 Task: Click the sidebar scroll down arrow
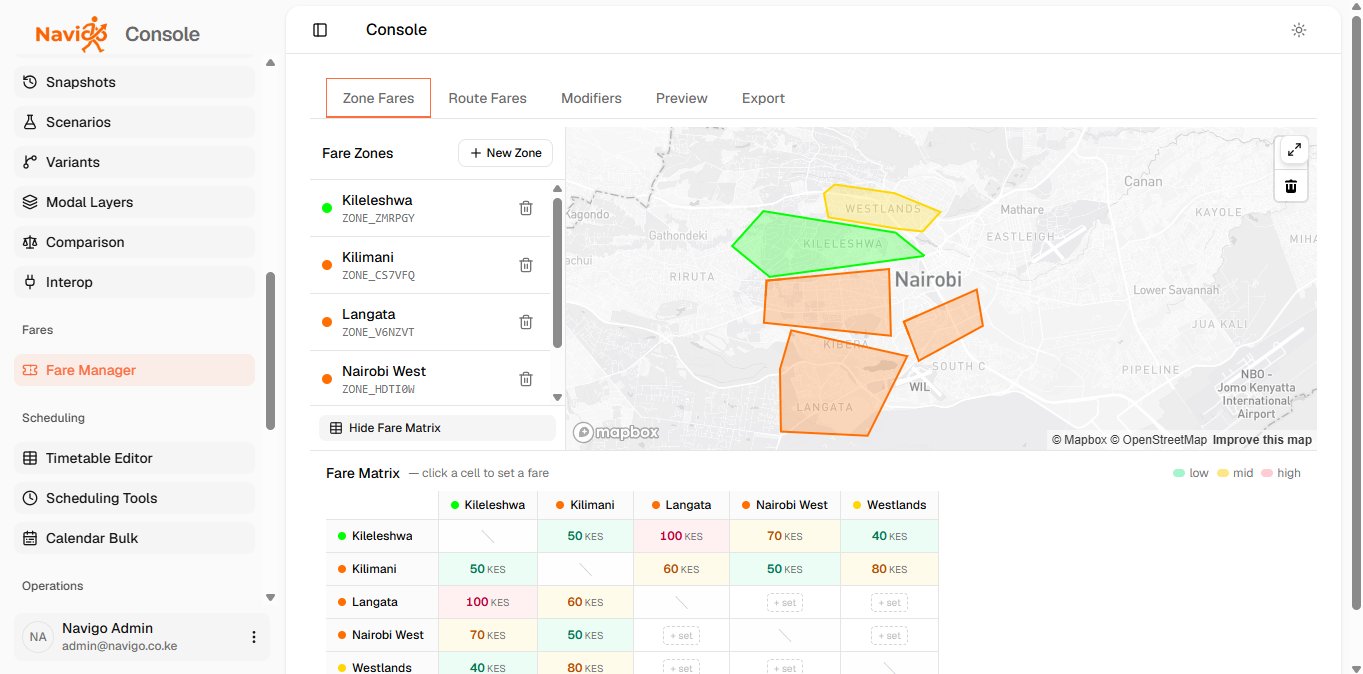point(270,597)
